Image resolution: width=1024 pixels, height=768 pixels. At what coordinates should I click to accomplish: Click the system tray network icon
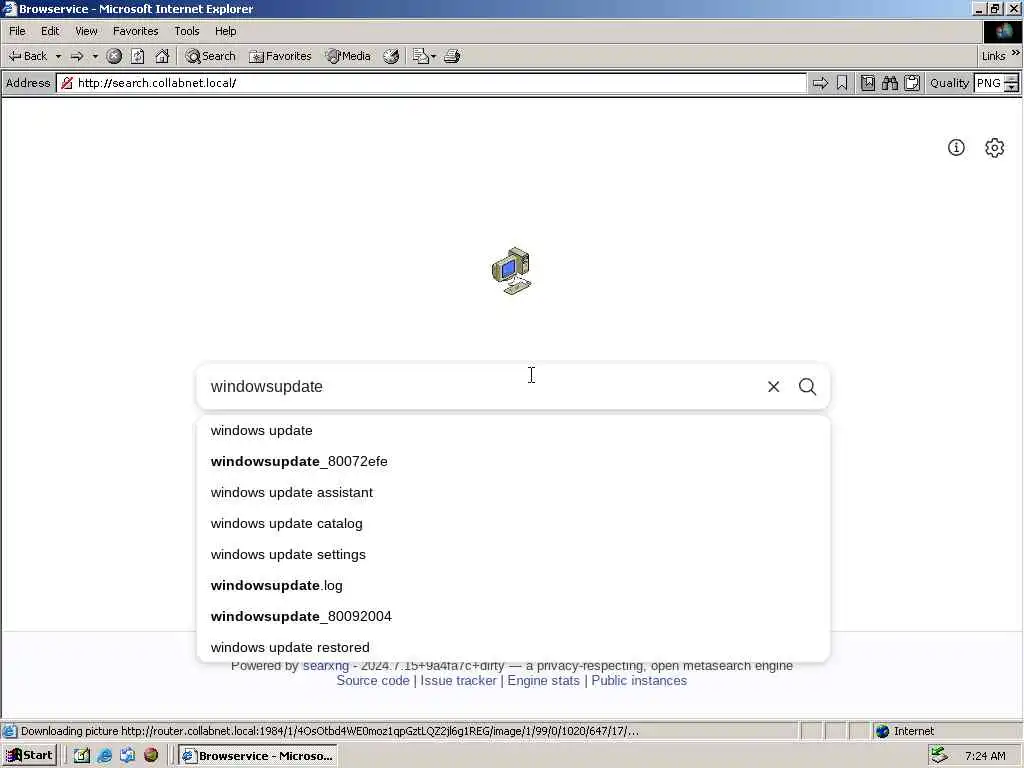pyautogui.click(x=939, y=755)
